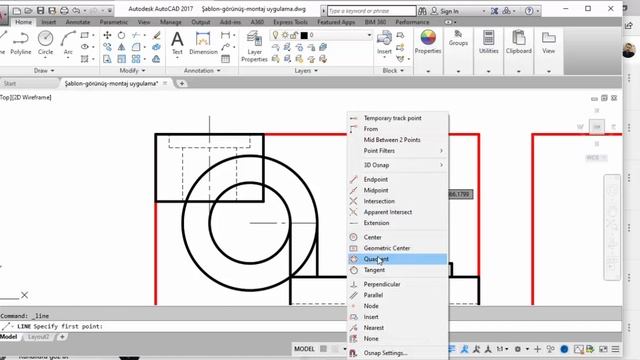The height and width of the screenshot is (360, 640).
Task: Click the black layer color swatch
Action: [304, 35]
